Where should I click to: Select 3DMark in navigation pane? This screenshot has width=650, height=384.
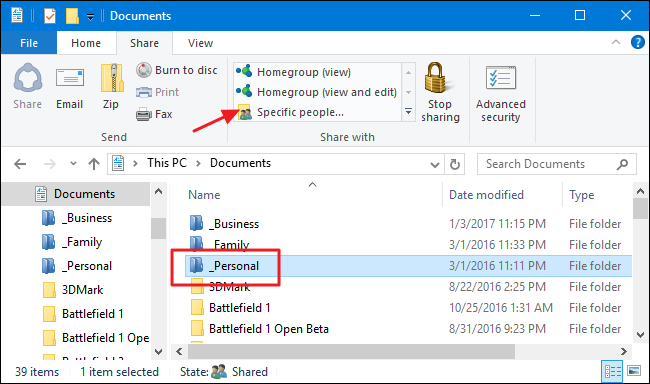click(x=73, y=290)
